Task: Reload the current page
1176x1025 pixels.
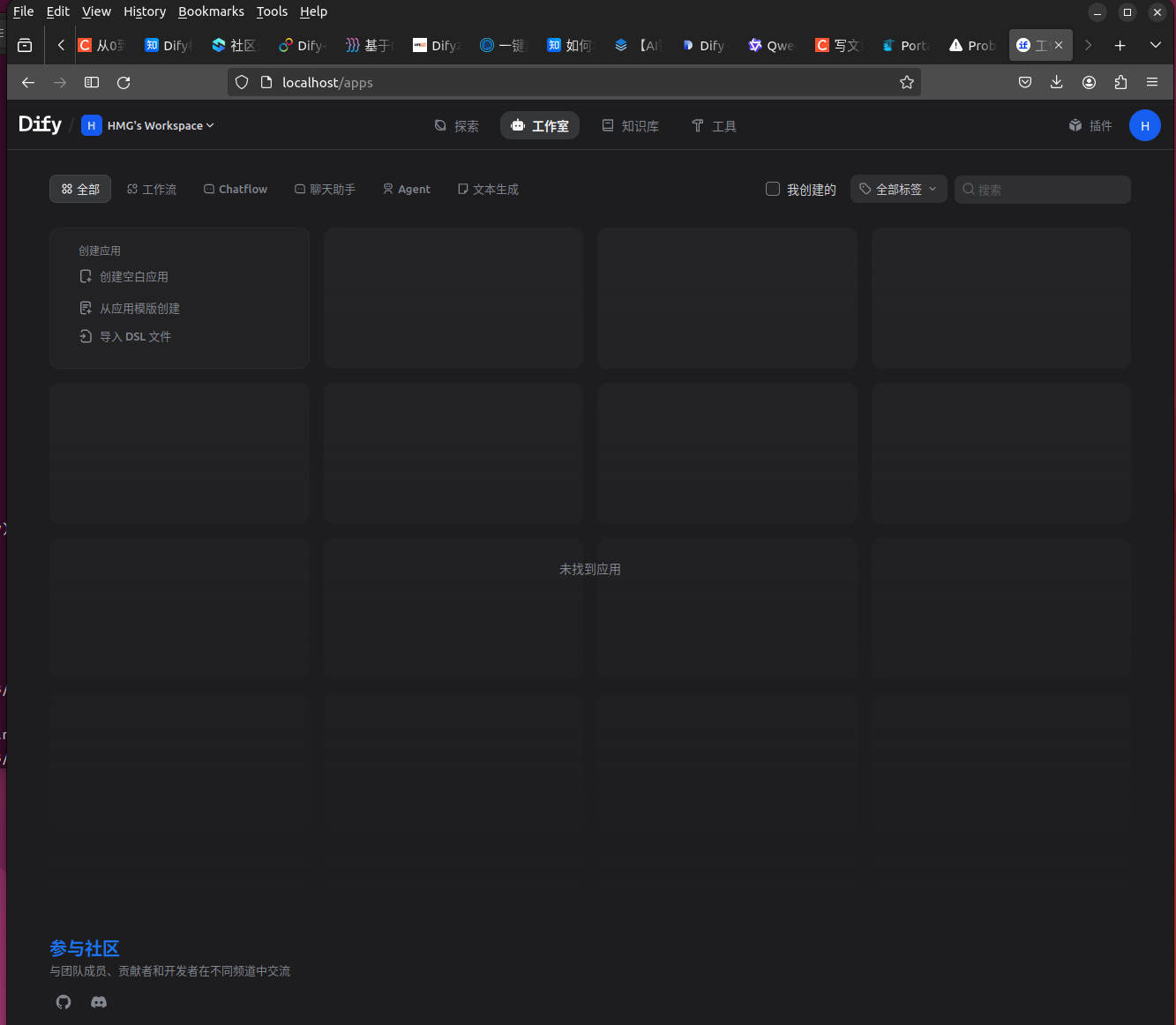Action: (x=124, y=82)
